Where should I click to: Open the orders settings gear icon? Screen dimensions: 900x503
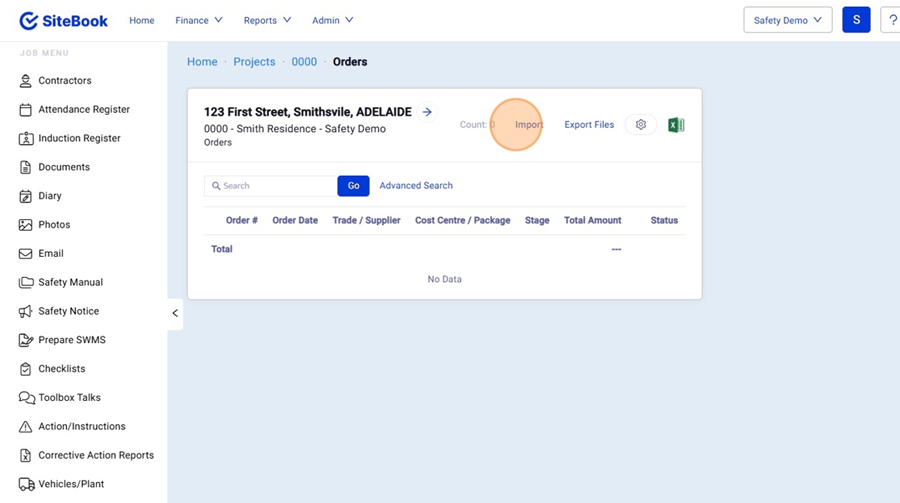tap(641, 125)
